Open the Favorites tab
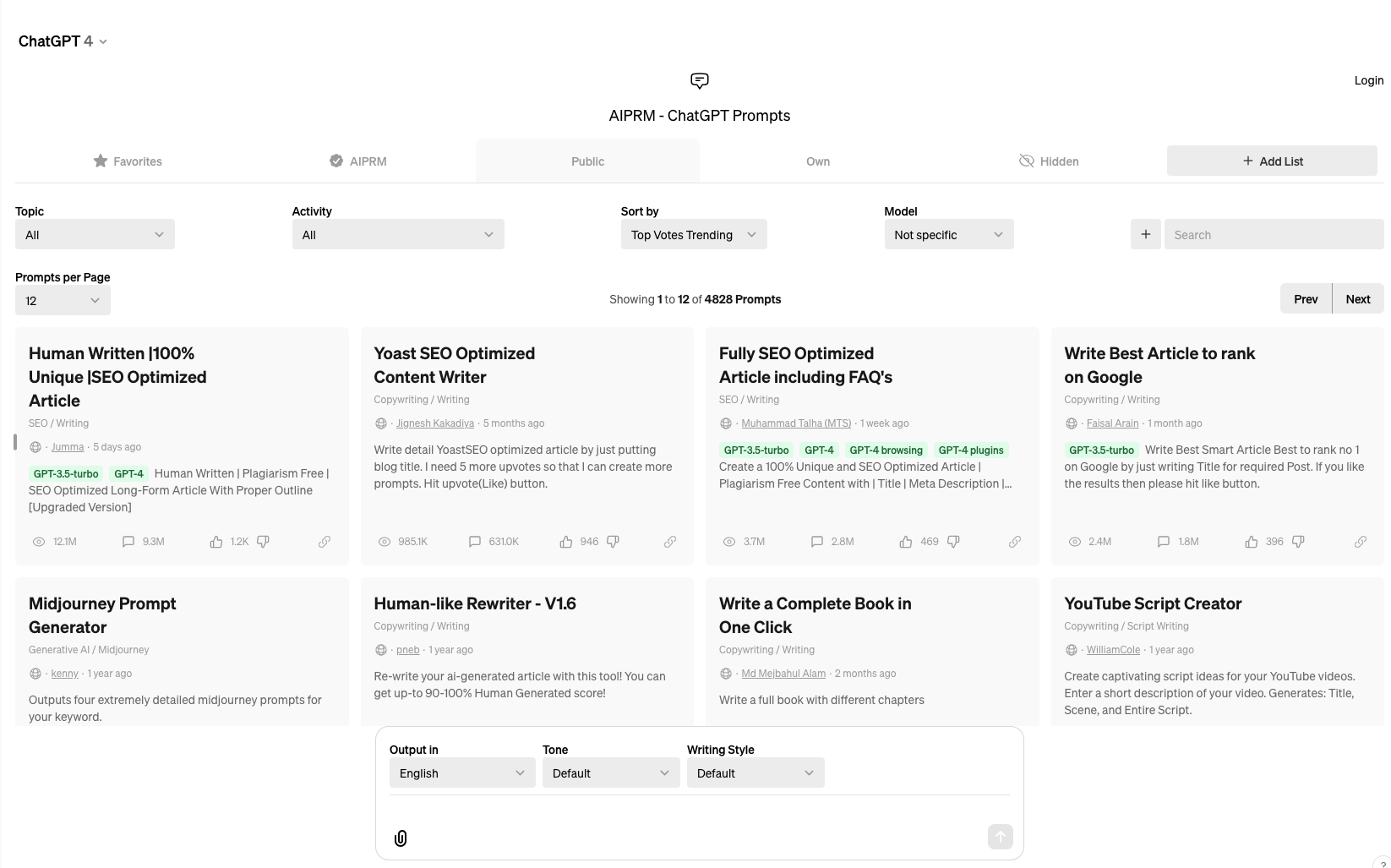This screenshot has height=868, width=1391. point(128,161)
